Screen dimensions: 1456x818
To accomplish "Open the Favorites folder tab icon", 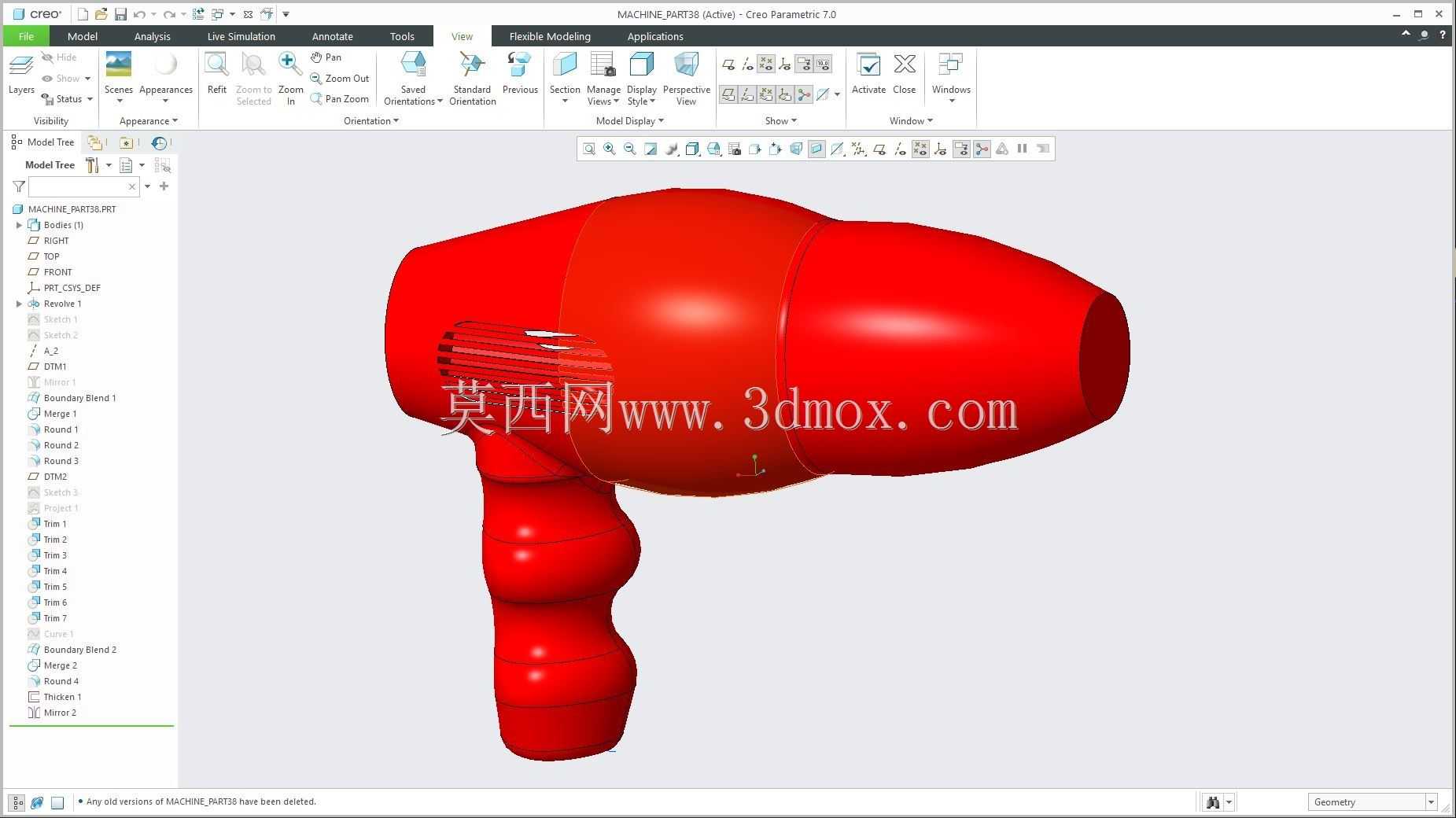I will click(126, 142).
